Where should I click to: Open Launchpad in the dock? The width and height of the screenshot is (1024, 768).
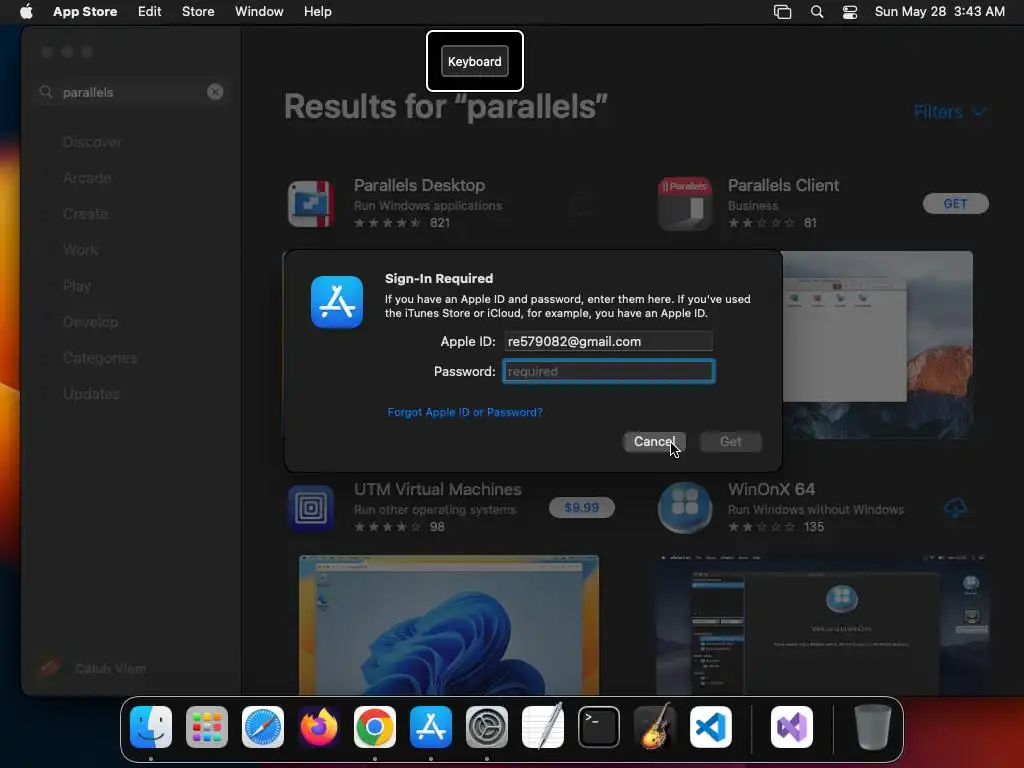pos(207,727)
